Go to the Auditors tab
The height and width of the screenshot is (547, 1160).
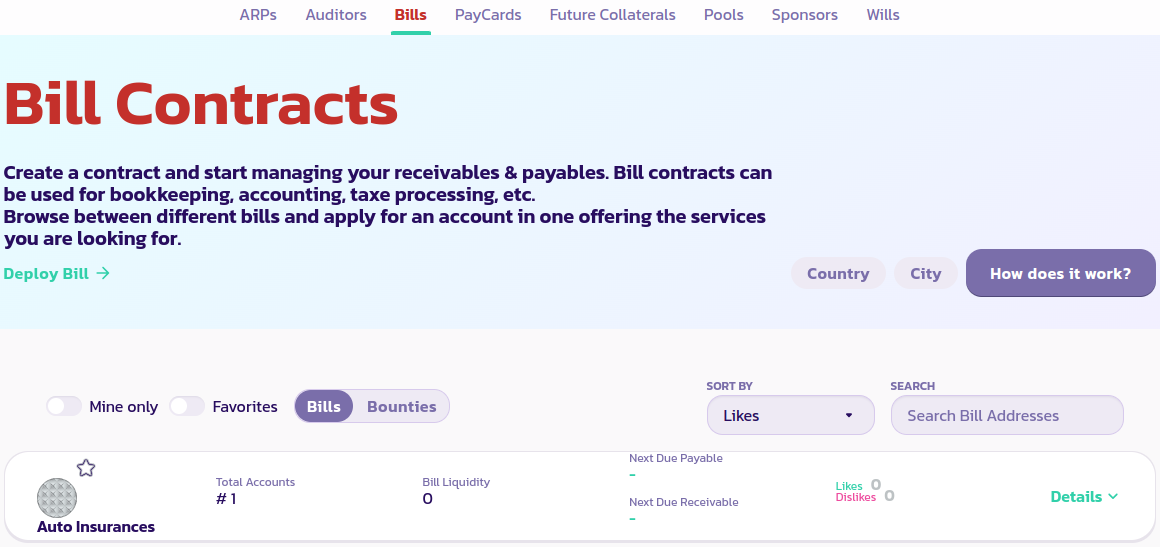[x=336, y=15]
